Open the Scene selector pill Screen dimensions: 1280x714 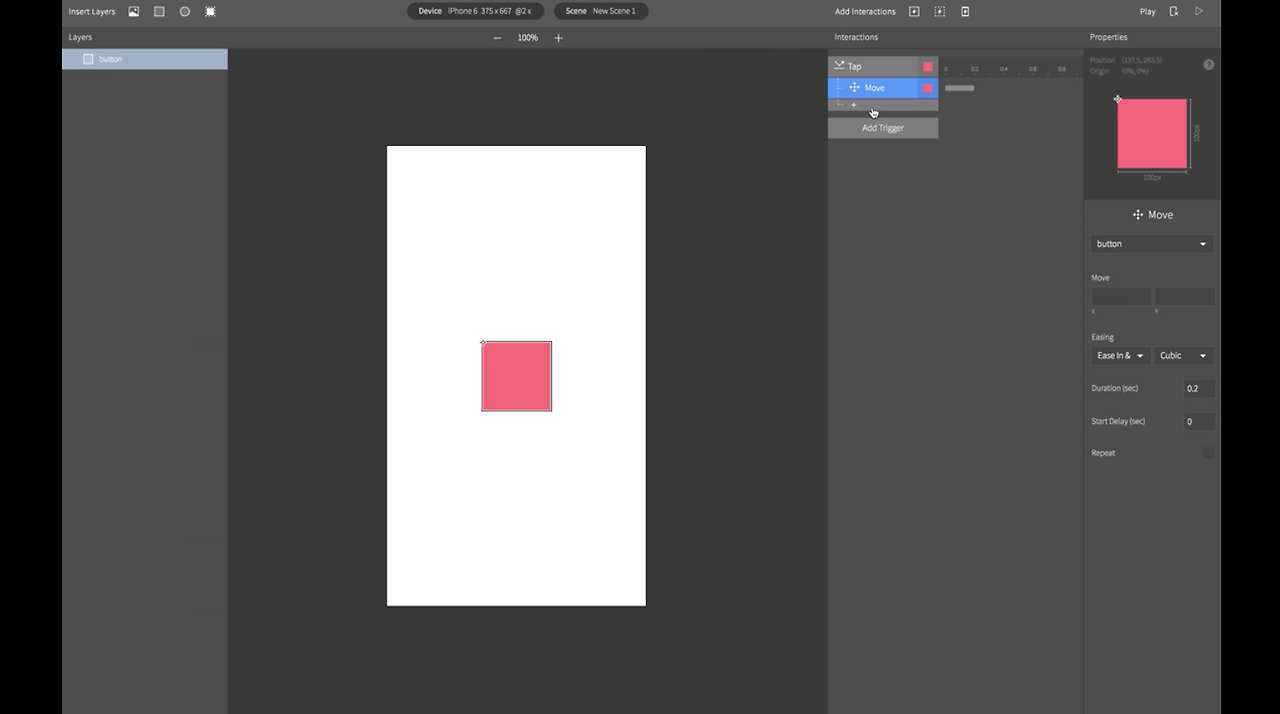600,11
